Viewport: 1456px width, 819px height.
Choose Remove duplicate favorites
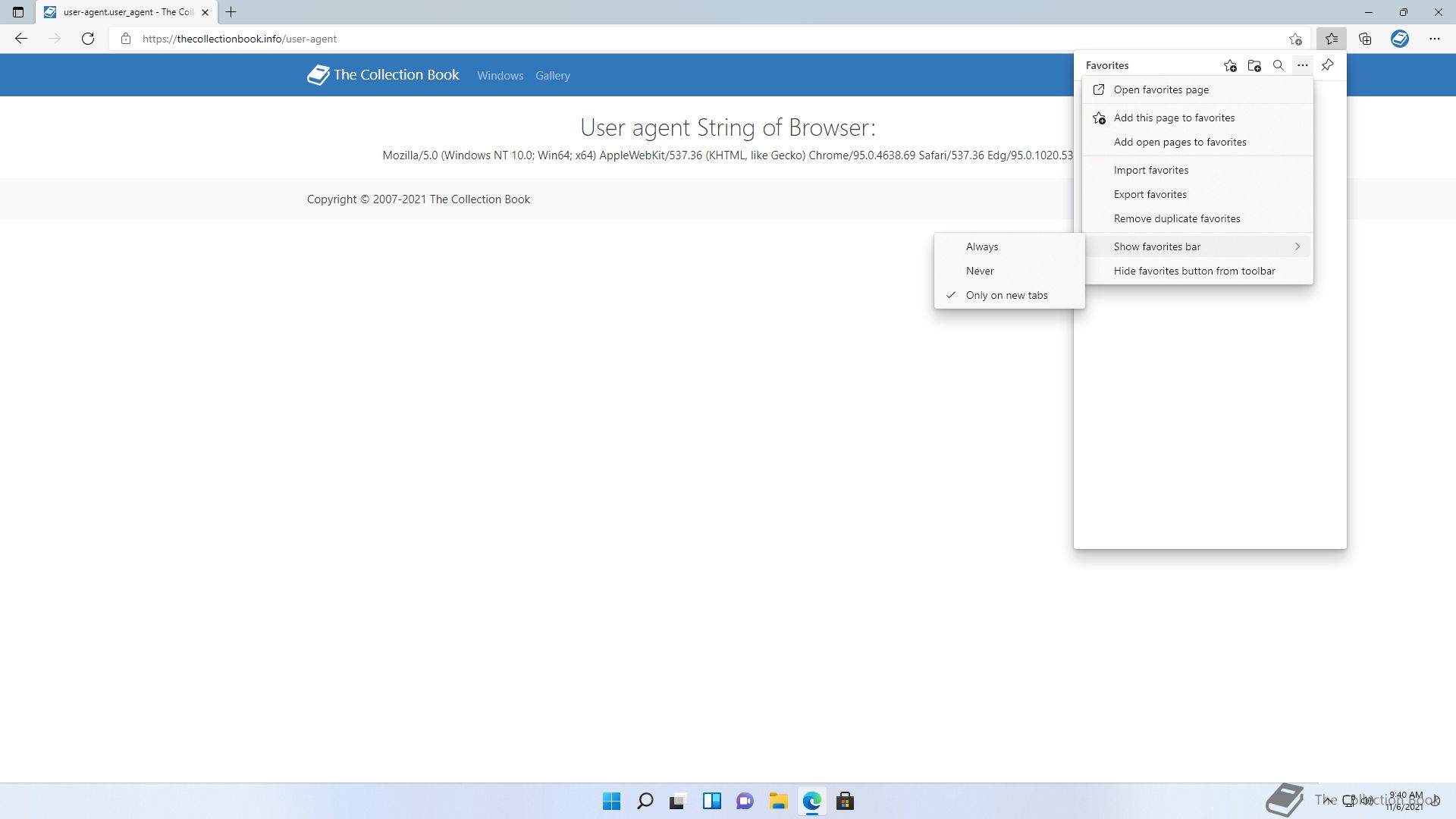1176,218
